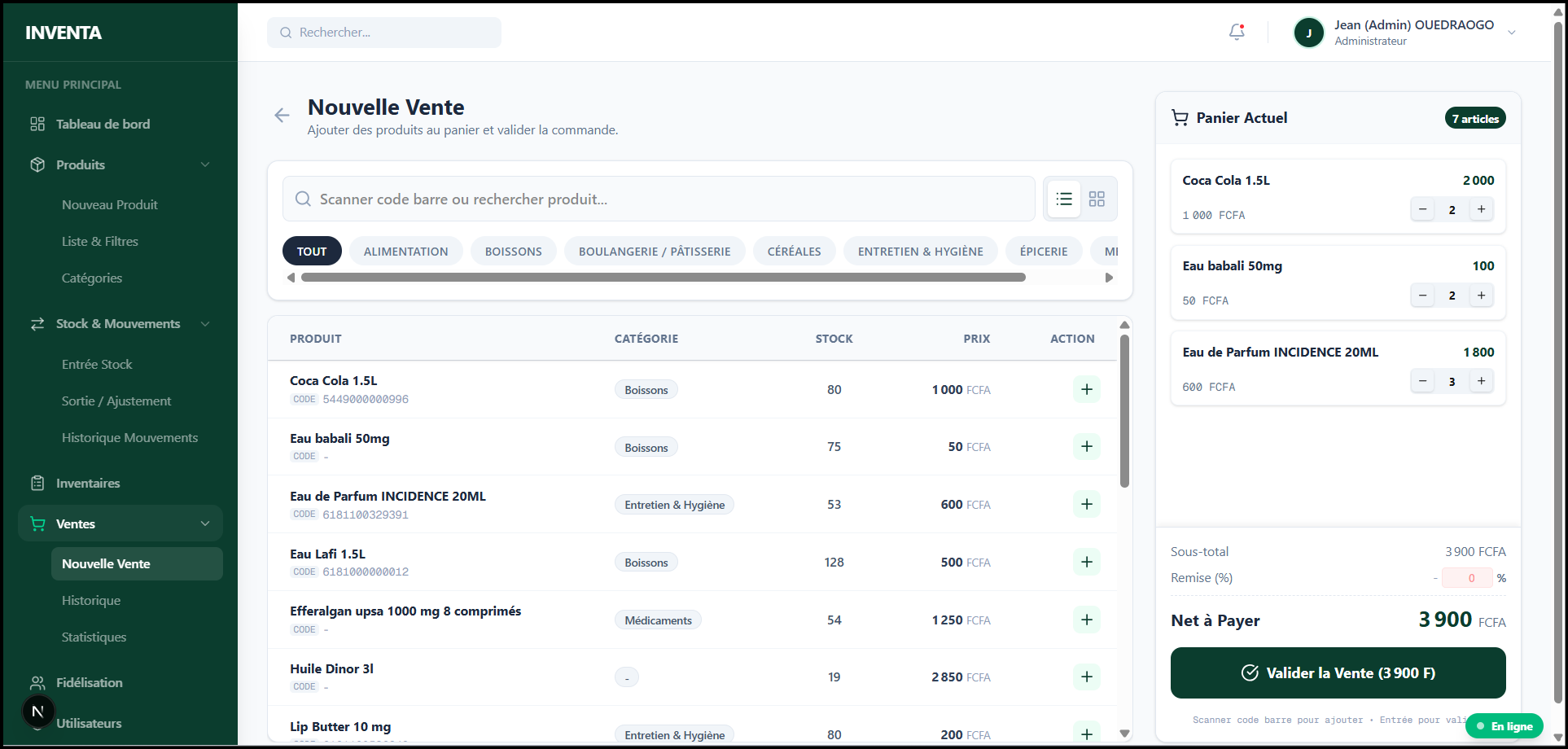Viewport: 1568px width, 749px height.
Task: Open Tableau de bord from sidebar
Action: pyautogui.click(x=103, y=124)
